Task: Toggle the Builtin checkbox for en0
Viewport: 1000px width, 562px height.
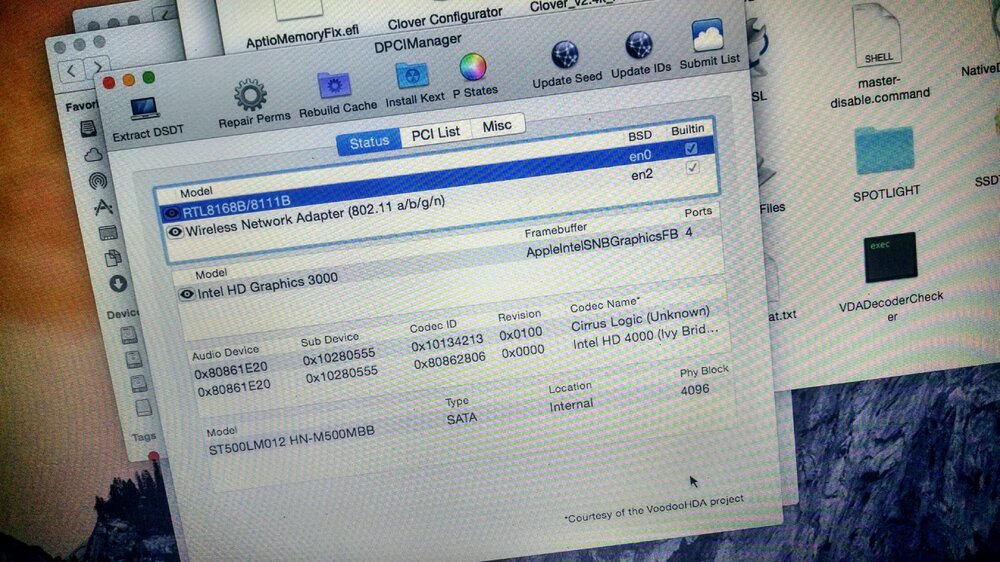Action: (x=690, y=149)
